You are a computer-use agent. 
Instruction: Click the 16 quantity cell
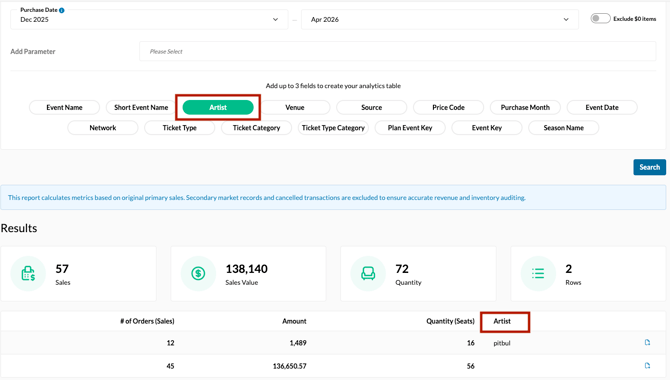coord(470,343)
